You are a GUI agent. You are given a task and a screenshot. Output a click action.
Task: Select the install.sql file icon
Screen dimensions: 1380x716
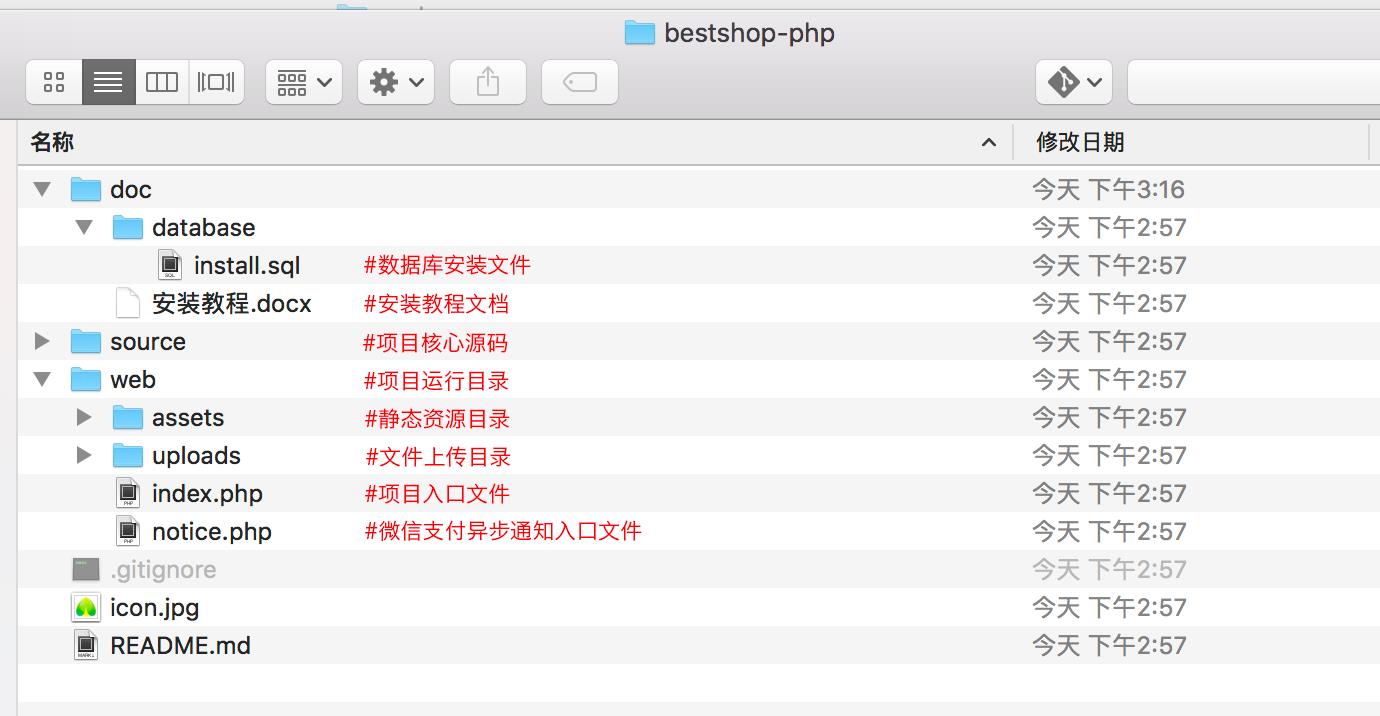170,265
